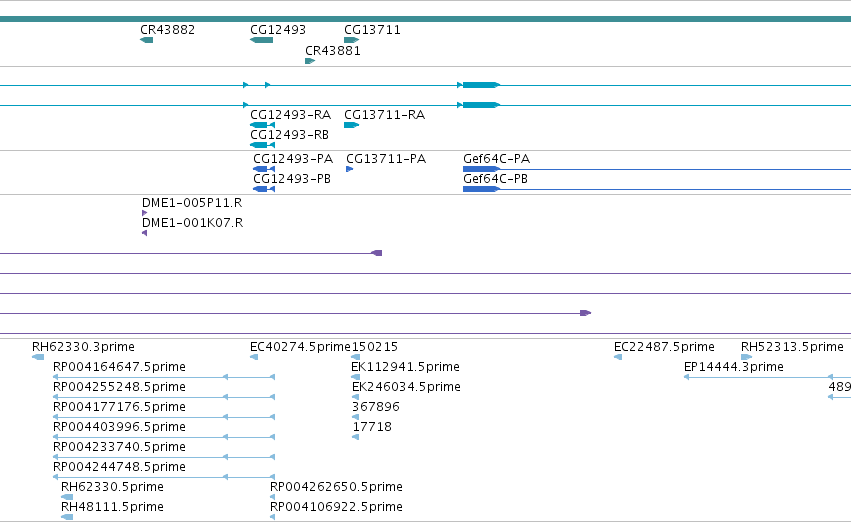Viewport: 851px width, 522px height.
Task: Click the DME1-001K07.R feature label
Action: (193, 223)
